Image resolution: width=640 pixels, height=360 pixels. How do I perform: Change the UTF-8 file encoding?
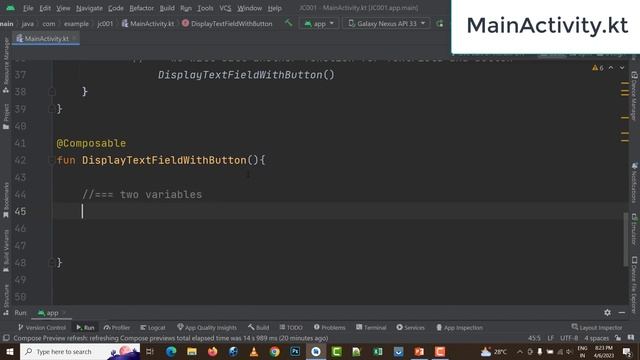pyautogui.click(x=569, y=338)
